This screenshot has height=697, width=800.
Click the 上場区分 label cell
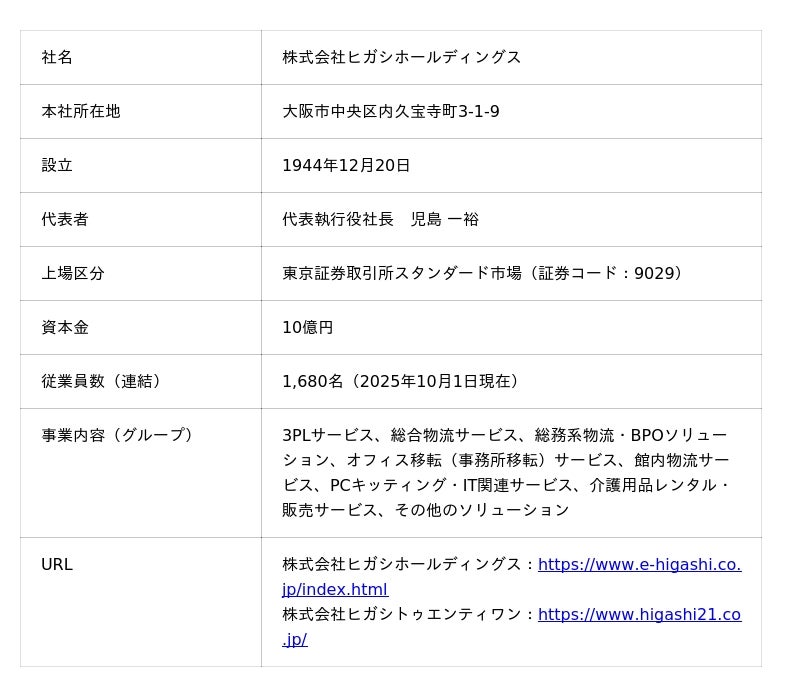pos(73,274)
